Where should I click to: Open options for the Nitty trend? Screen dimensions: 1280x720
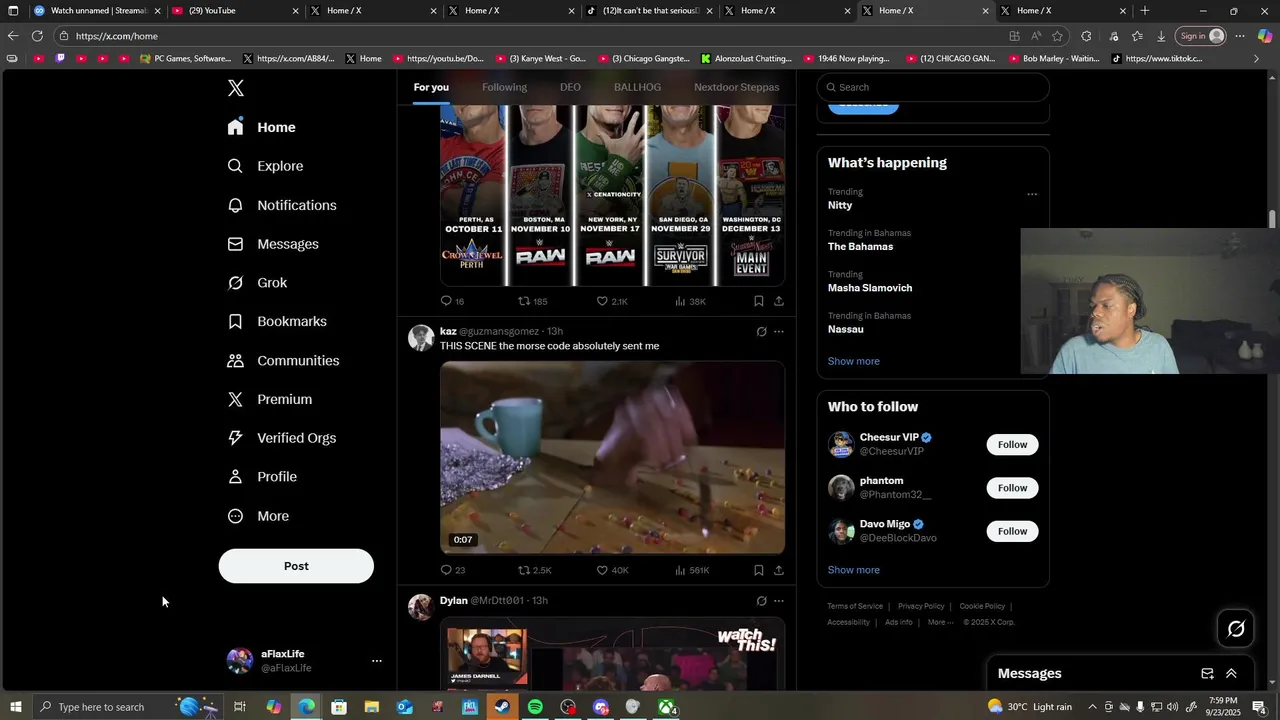(x=1032, y=194)
